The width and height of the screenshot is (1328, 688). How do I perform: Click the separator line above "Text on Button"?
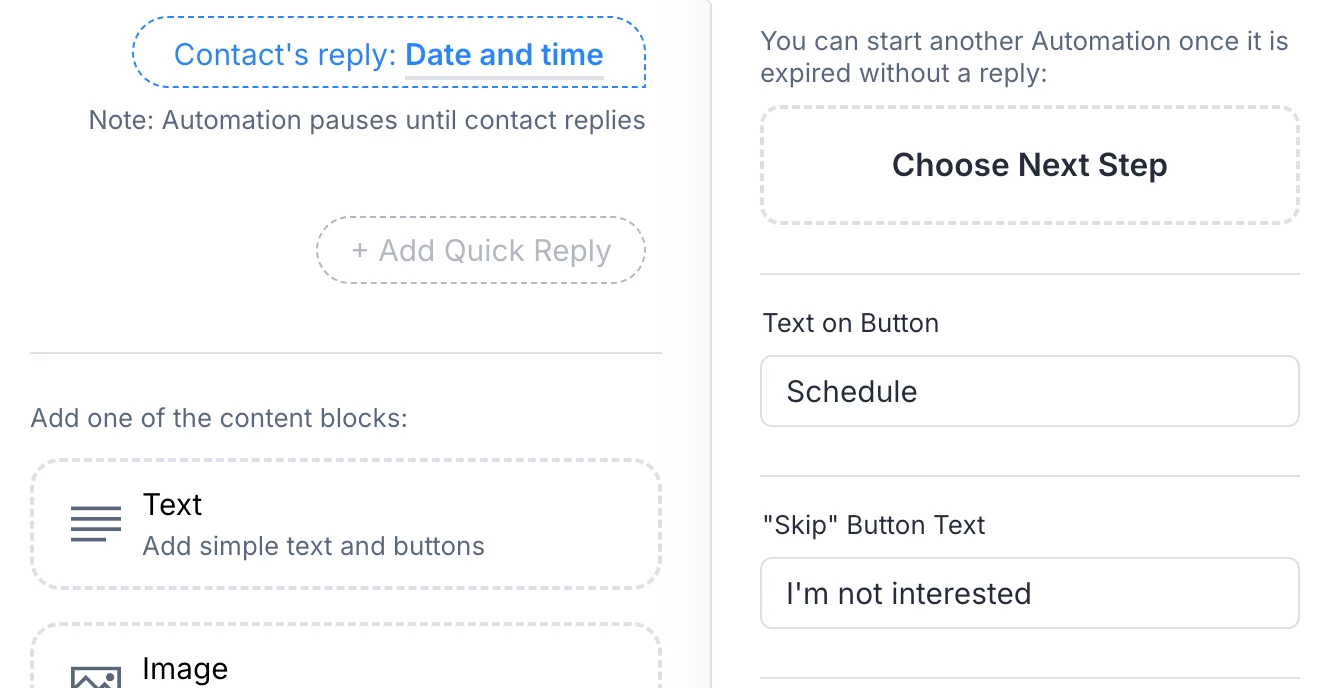[1029, 274]
